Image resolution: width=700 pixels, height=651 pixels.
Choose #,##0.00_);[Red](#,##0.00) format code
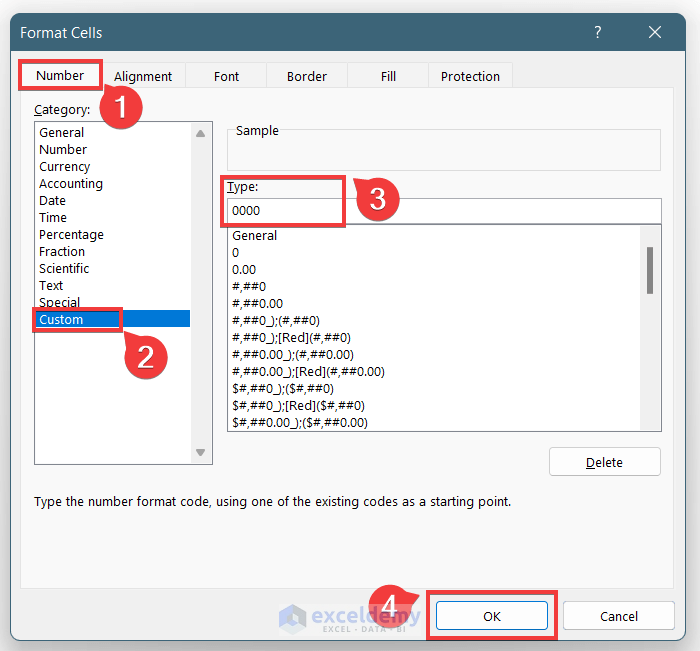[x=434, y=371]
